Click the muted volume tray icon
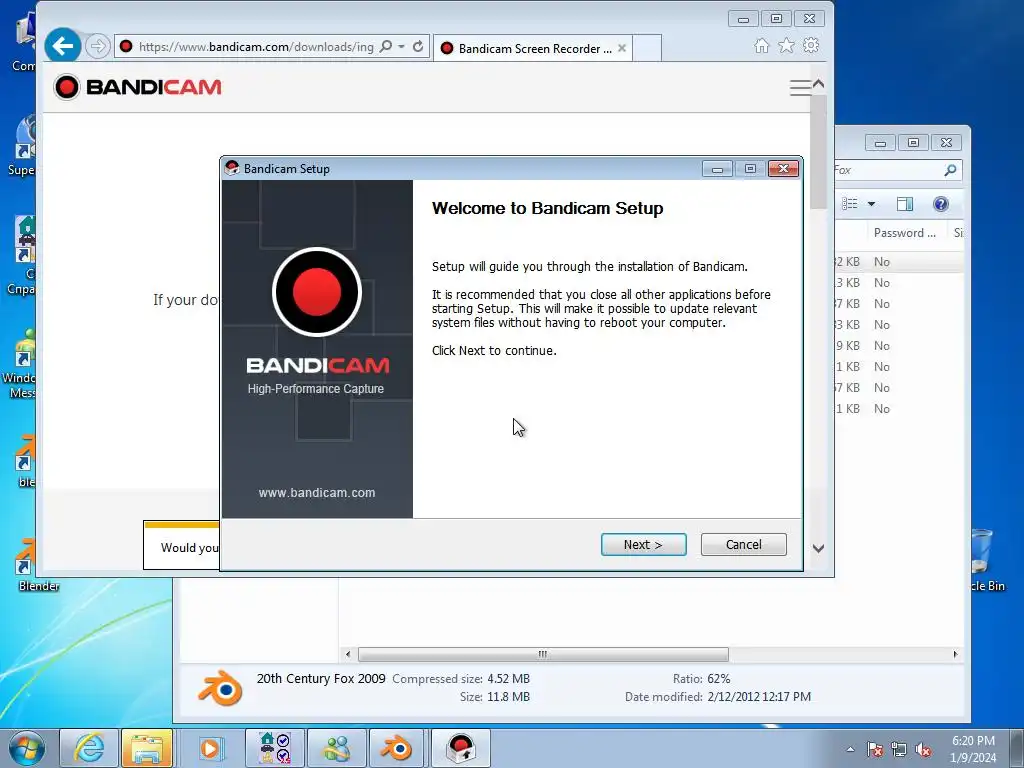This screenshot has width=1024, height=768. tap(923, 750)
